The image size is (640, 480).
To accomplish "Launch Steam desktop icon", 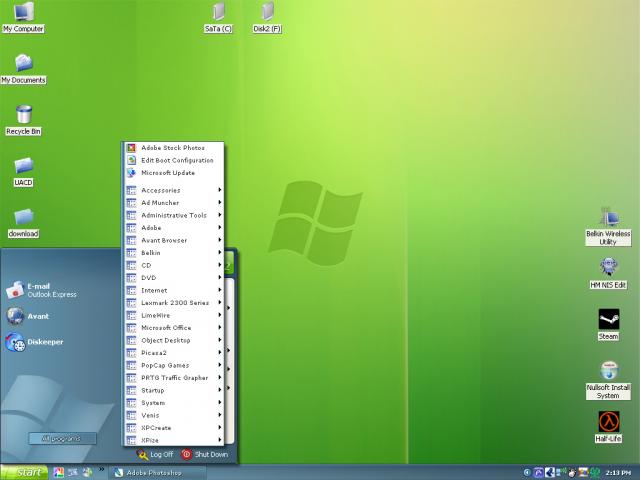I will coord(608,324).
